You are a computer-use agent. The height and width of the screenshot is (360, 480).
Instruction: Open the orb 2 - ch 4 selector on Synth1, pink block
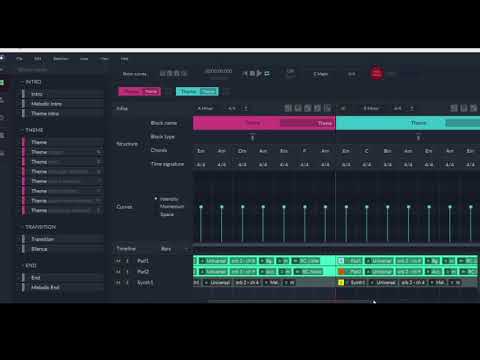point(247,283)
